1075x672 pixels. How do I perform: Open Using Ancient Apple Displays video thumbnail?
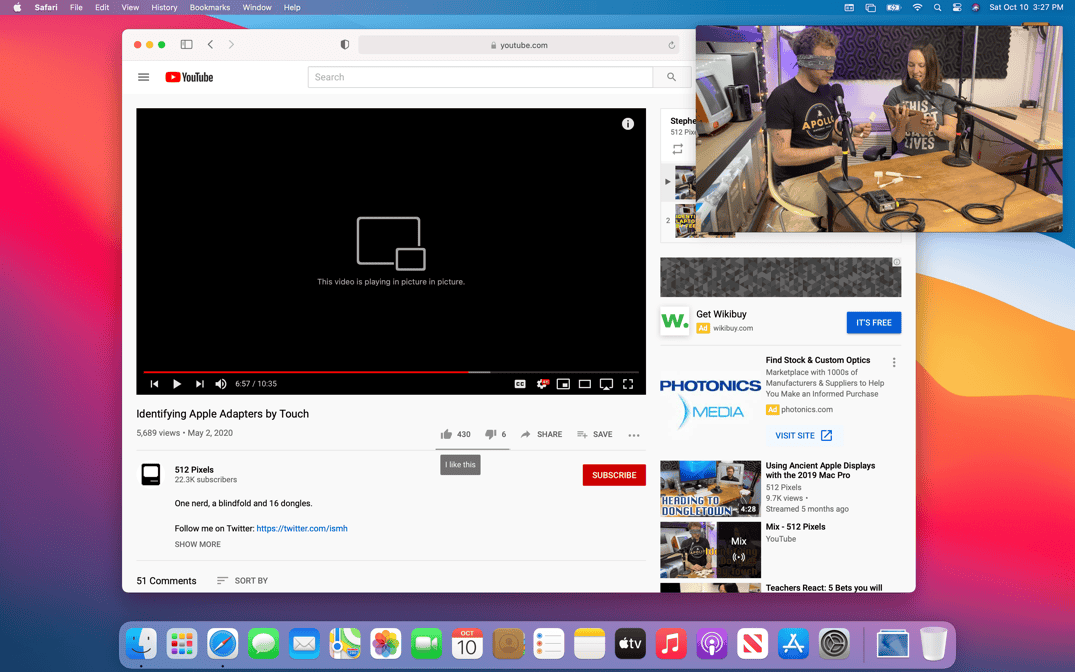click(x=710, y=488)
